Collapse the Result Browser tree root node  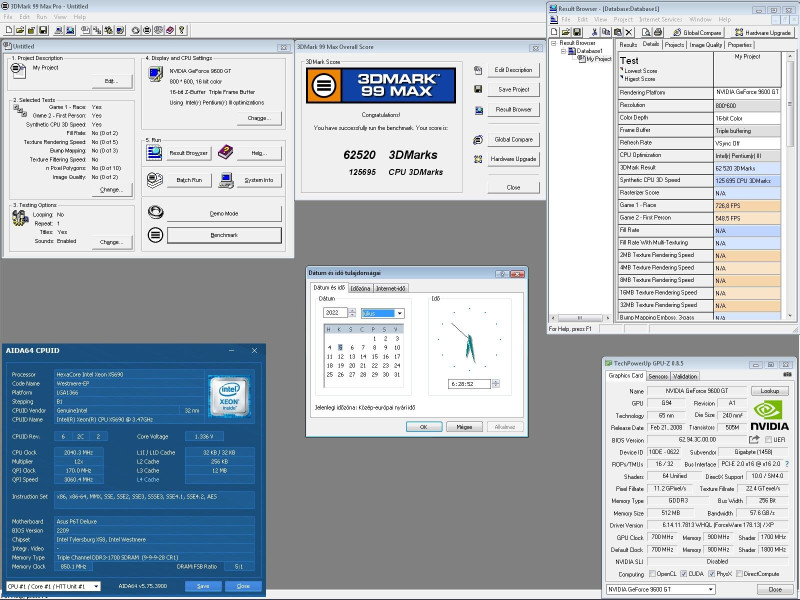[554, 43]
